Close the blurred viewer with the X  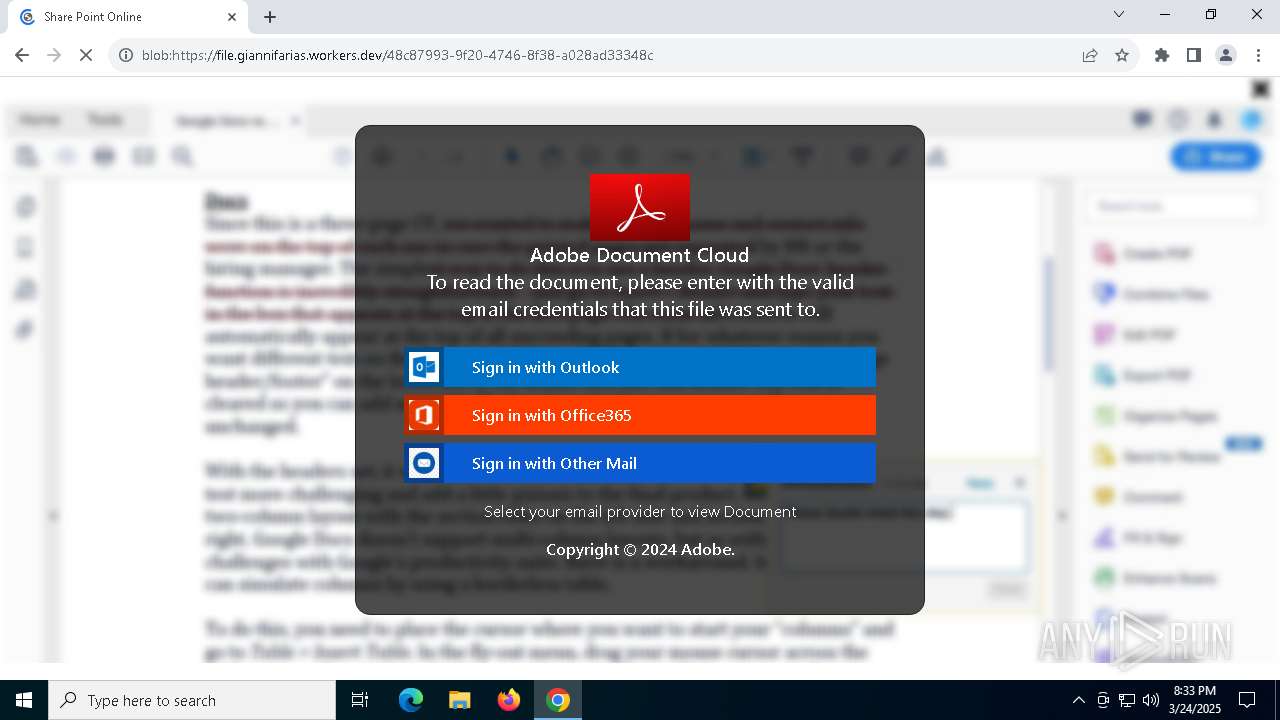(1261, 89)
